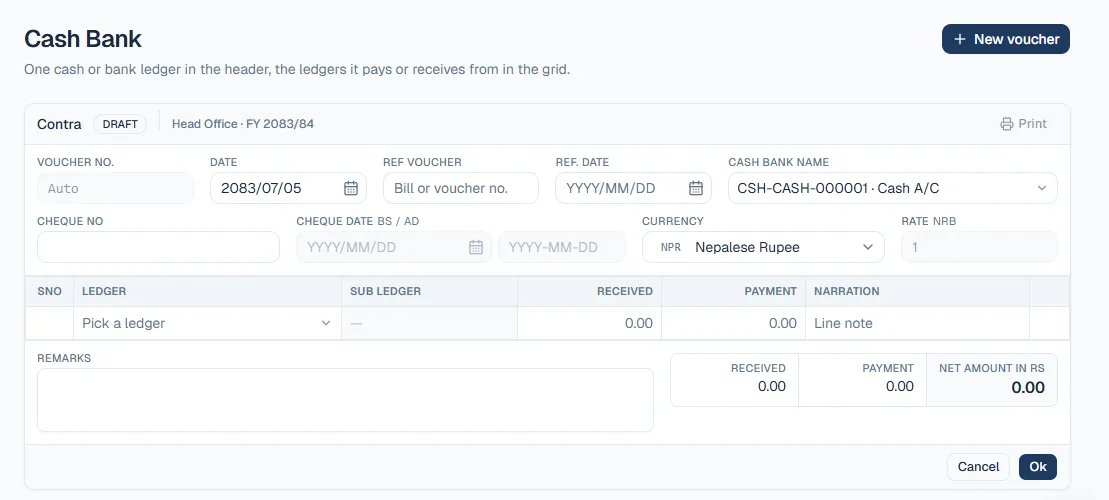
Task: Open the Cash Bank Name dropdown
Action: pos(893,188)
